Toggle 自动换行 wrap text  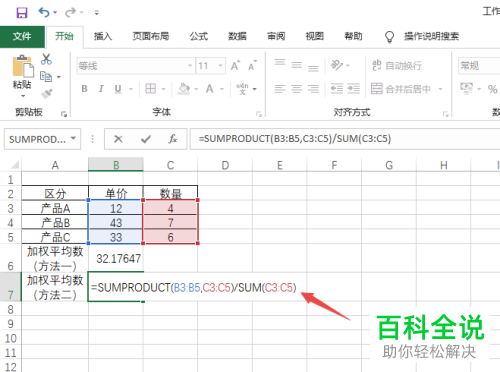(397, 65)
